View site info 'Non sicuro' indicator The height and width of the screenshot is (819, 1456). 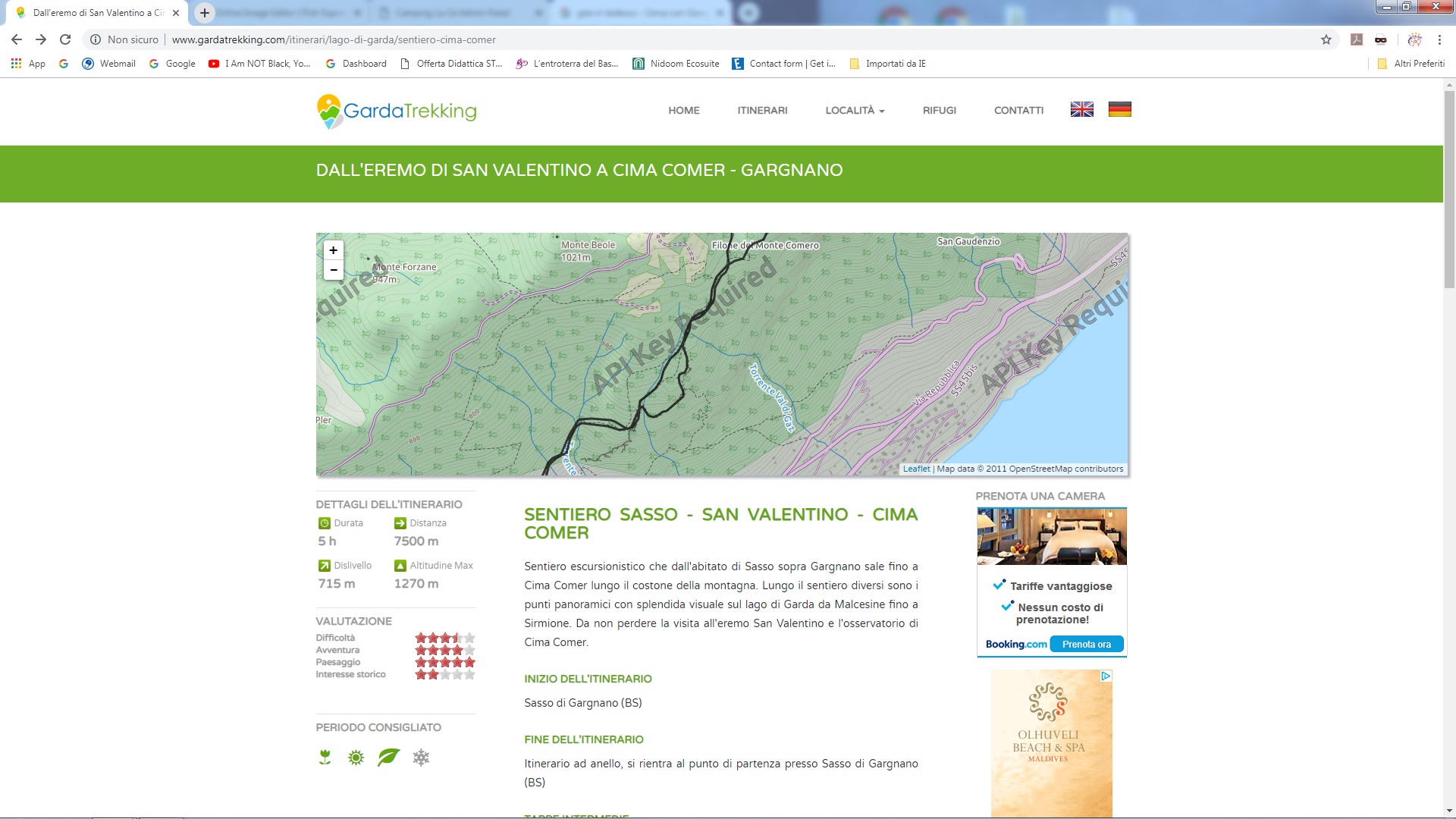[125, 39]
